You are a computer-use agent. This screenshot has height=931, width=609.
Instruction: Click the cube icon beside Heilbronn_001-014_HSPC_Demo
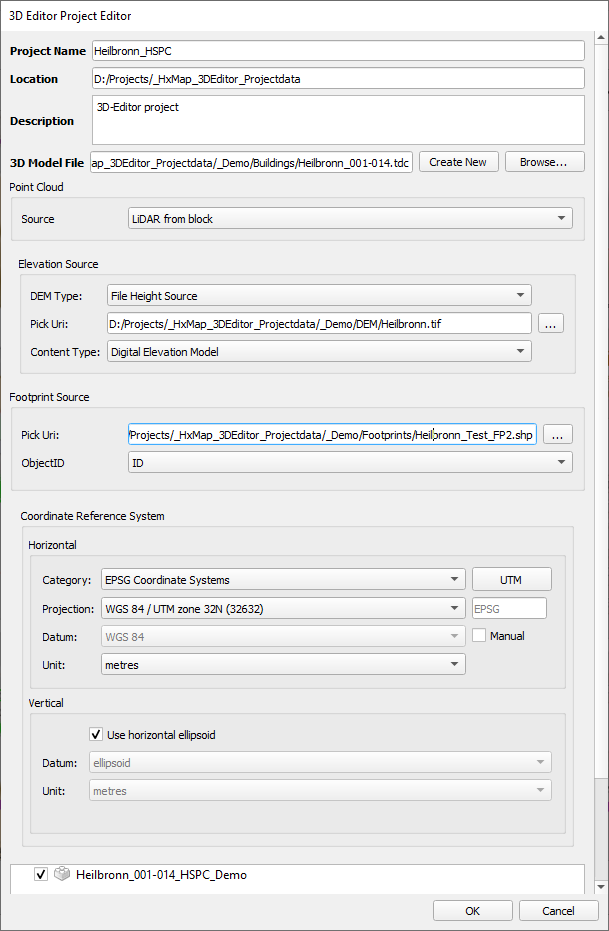62,874
